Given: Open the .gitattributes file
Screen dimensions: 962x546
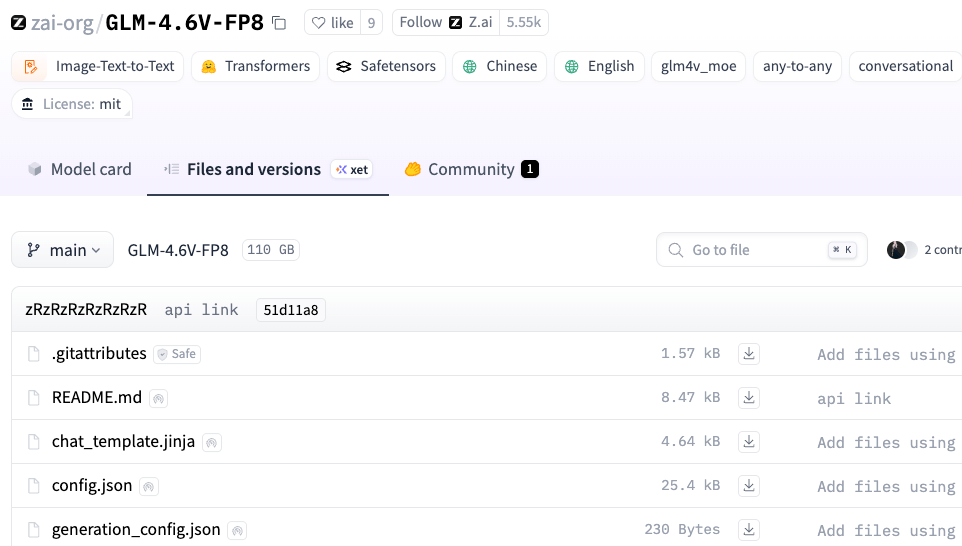Looking at the screenshot, I should 99,354.
